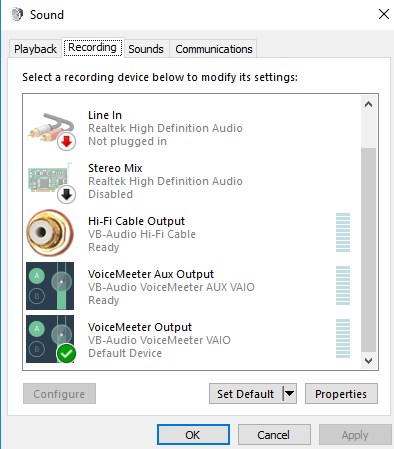The width and height of the screenshot is (394, 449).
Task: Select the VoiceMeeter Aux Output mixer icon
Action: [50, 286]
